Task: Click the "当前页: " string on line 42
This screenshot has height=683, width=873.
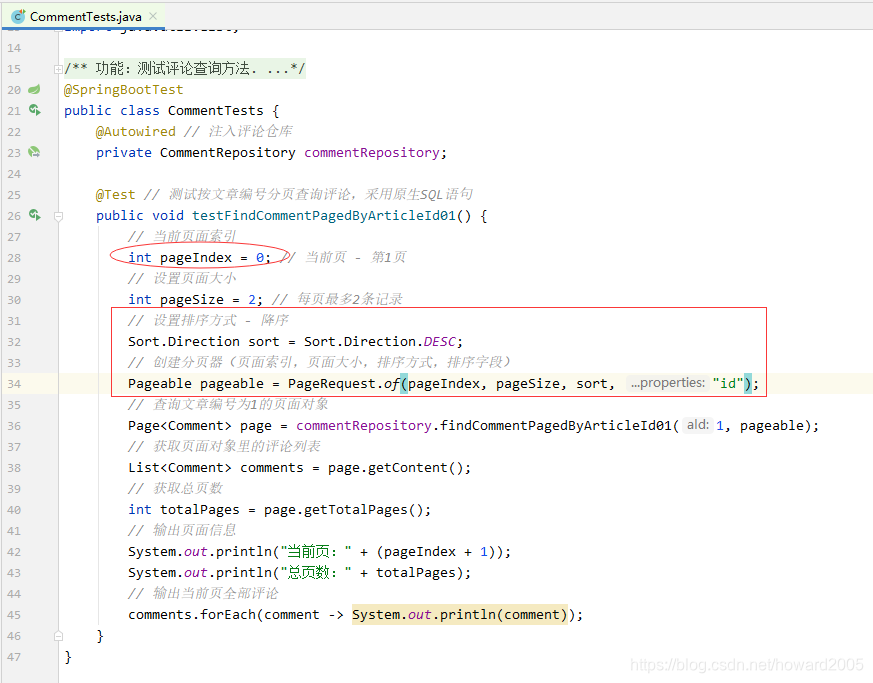Action: (x=316, y=552)
